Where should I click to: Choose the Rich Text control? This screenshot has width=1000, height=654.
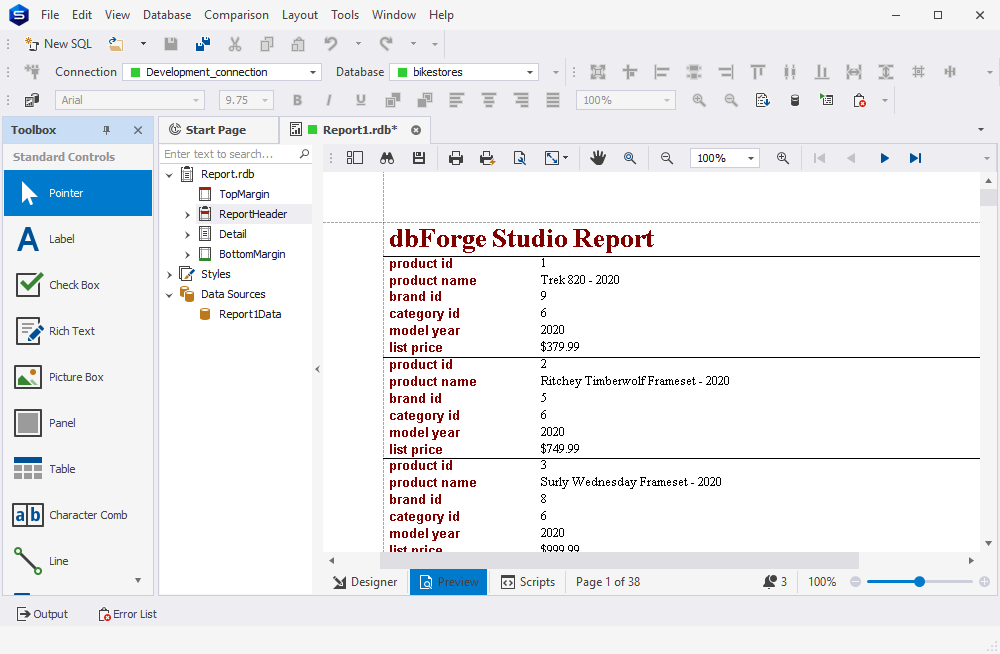point(78,331)
